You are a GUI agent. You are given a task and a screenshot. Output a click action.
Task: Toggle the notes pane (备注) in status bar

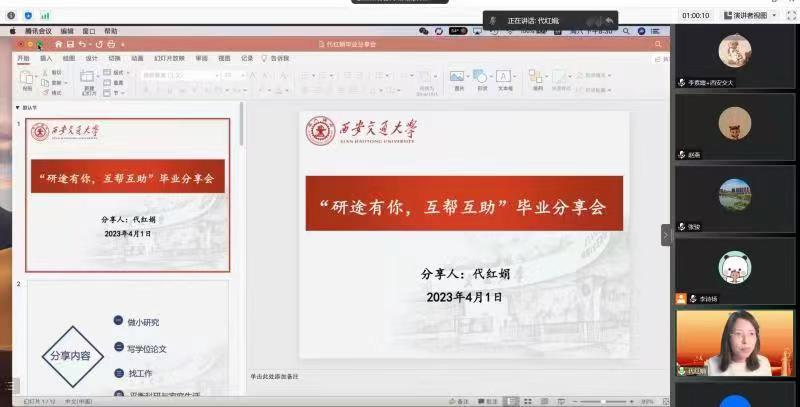tap(459, 402)
